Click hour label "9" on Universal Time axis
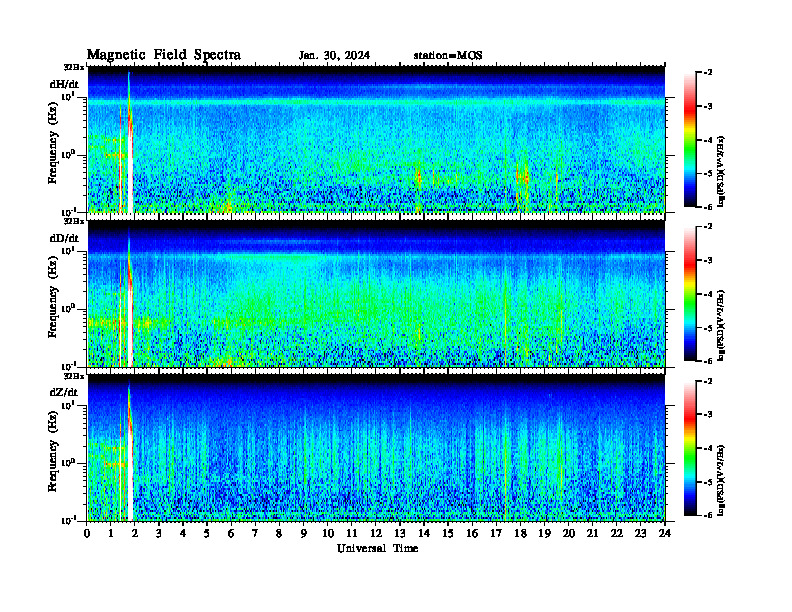Image resolution: width=792 pixels, height=612 pixels. (304, 534)
